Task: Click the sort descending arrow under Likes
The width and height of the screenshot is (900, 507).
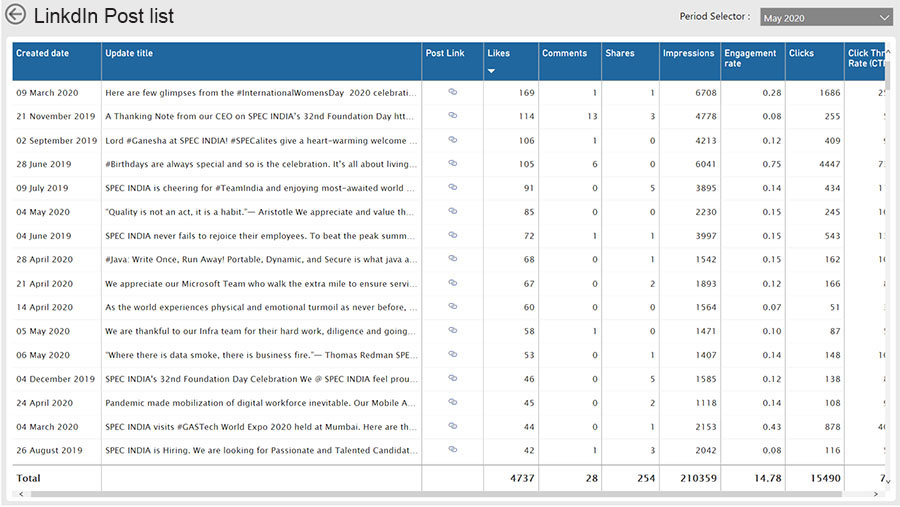Action: tap(491, 71)
